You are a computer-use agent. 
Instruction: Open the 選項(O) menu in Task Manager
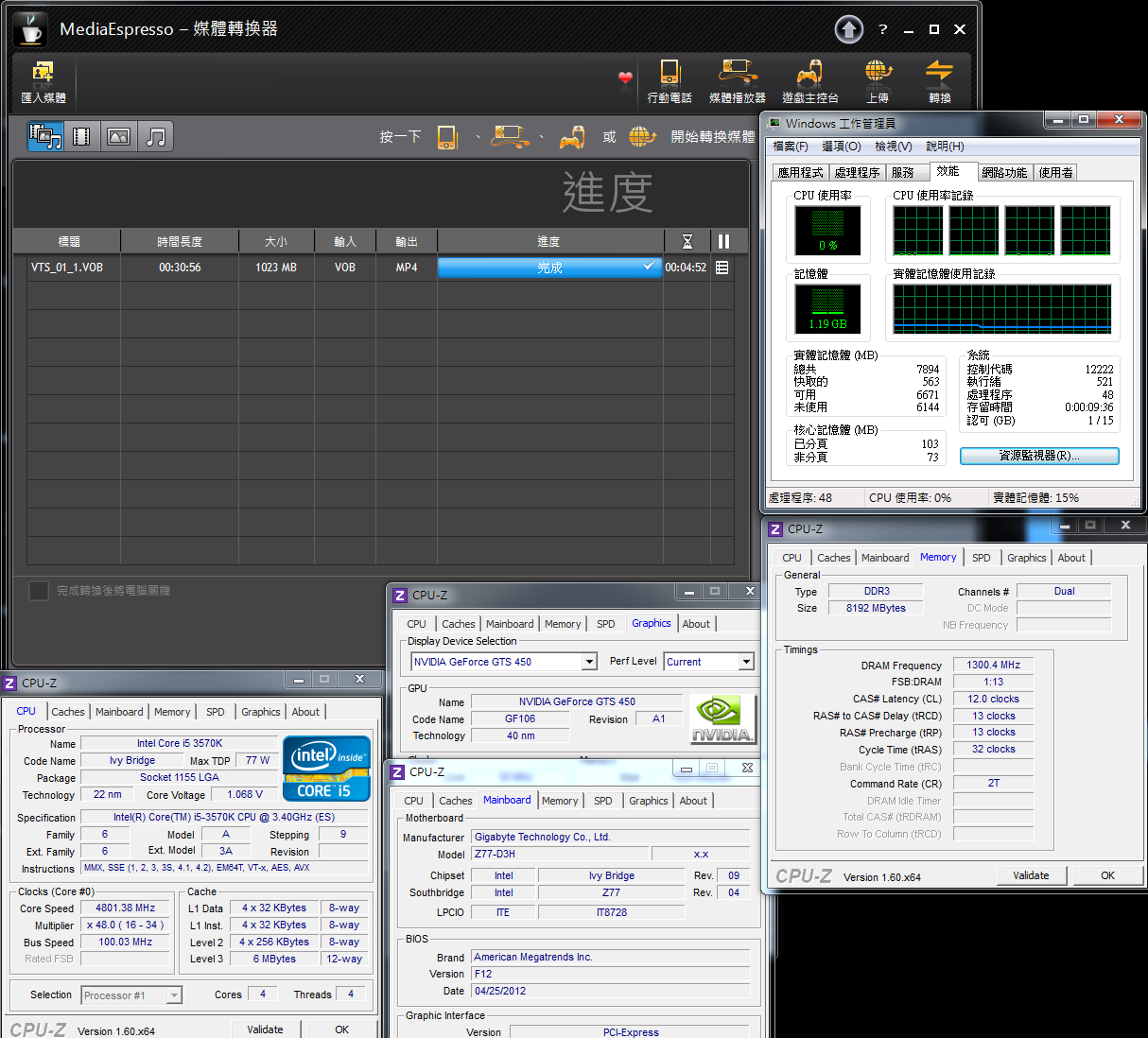pyautogui.click(x=842, y=147)
